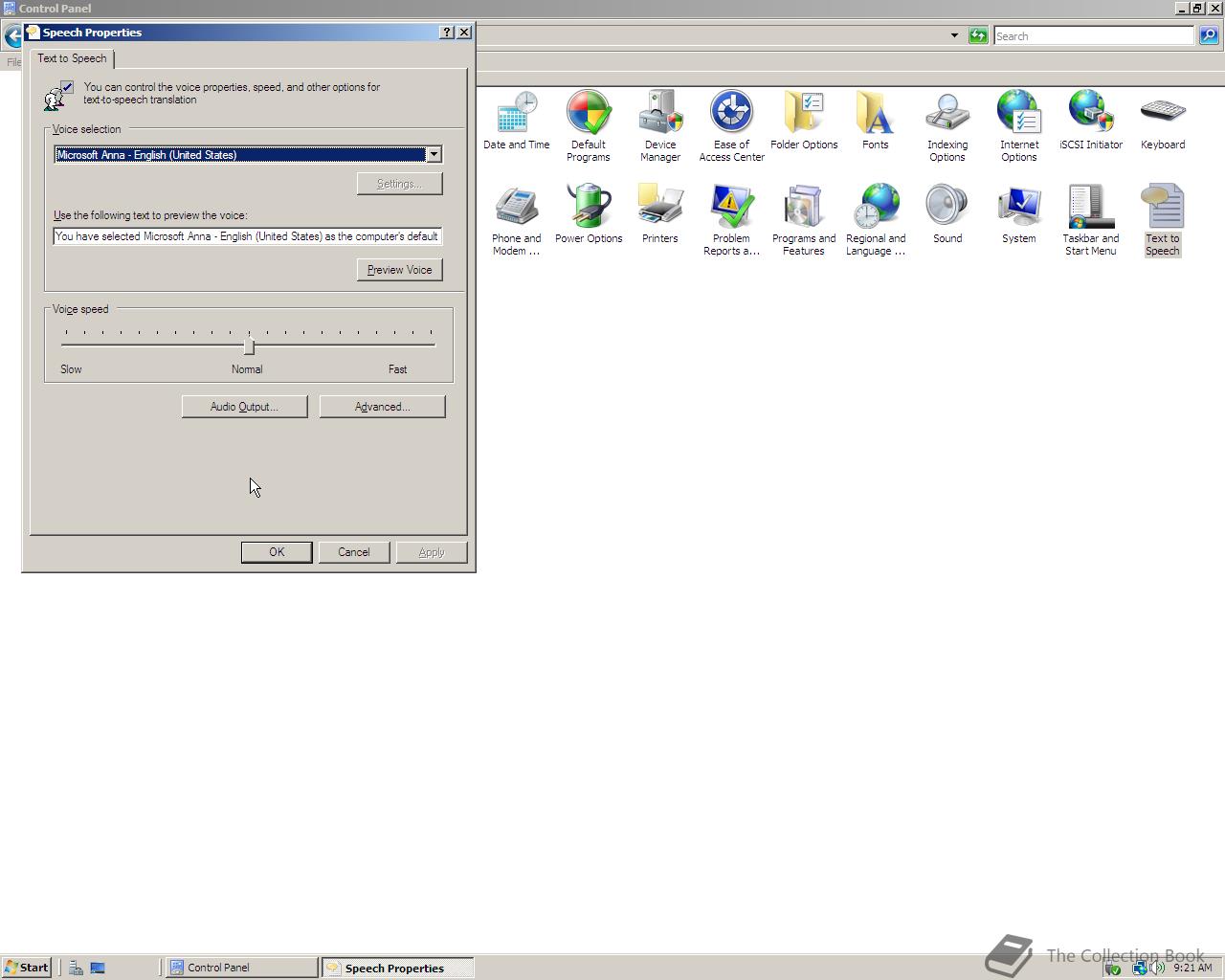The width and height of the screenshot is (1225, 980).
Task: Open Indexing Options icon
Action: (947, 126)
